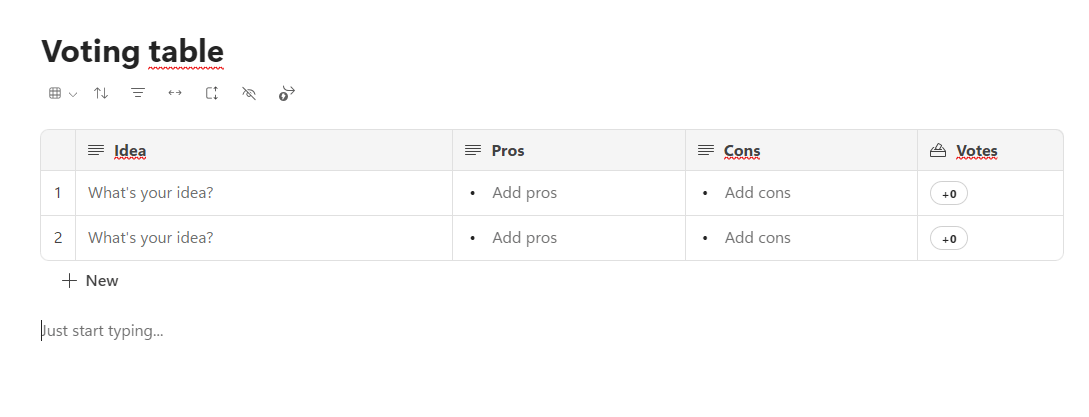Toggle the hidden columns eye icon
1089x417 pixels.
coord(250,93)
